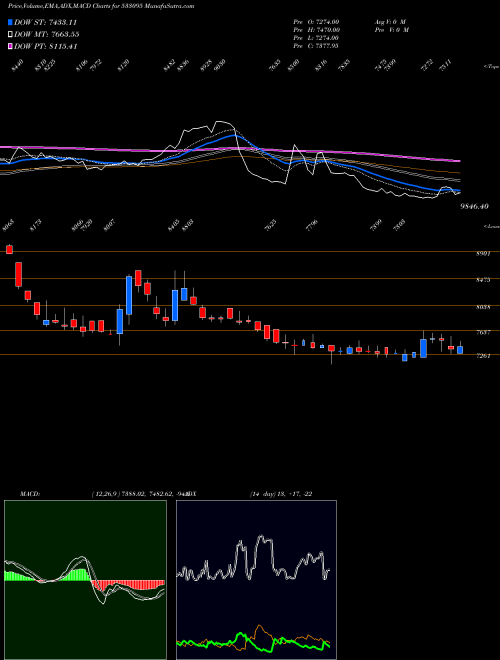Click the 8038 price axis label

482,307
